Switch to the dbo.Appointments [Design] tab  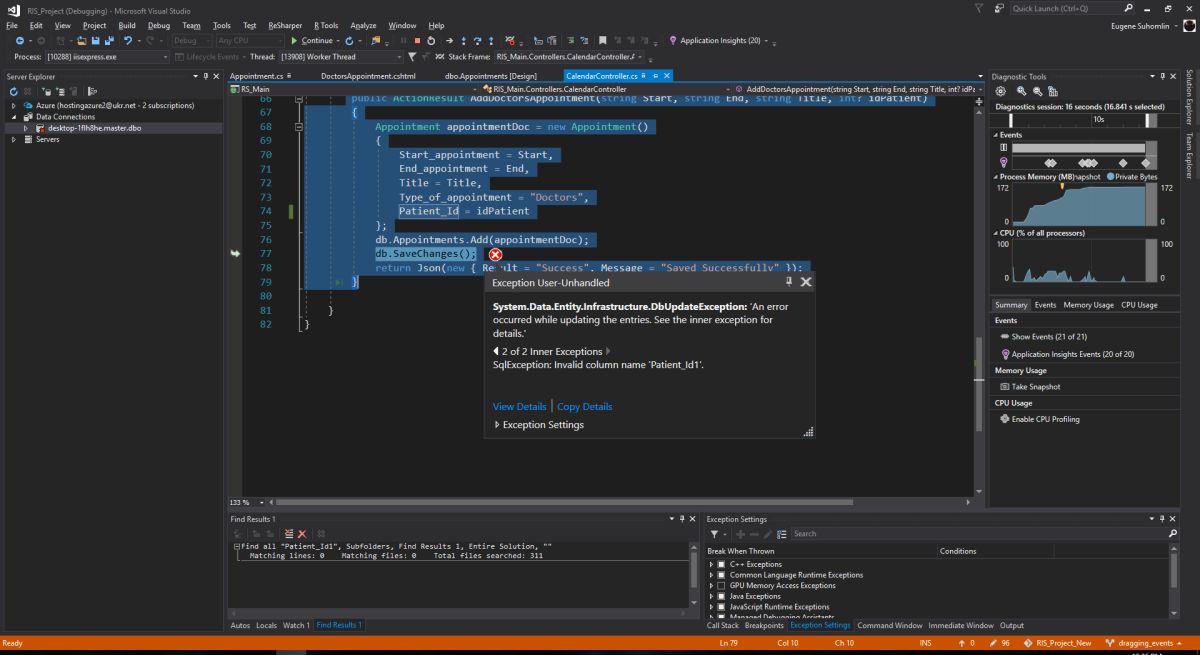491,75
